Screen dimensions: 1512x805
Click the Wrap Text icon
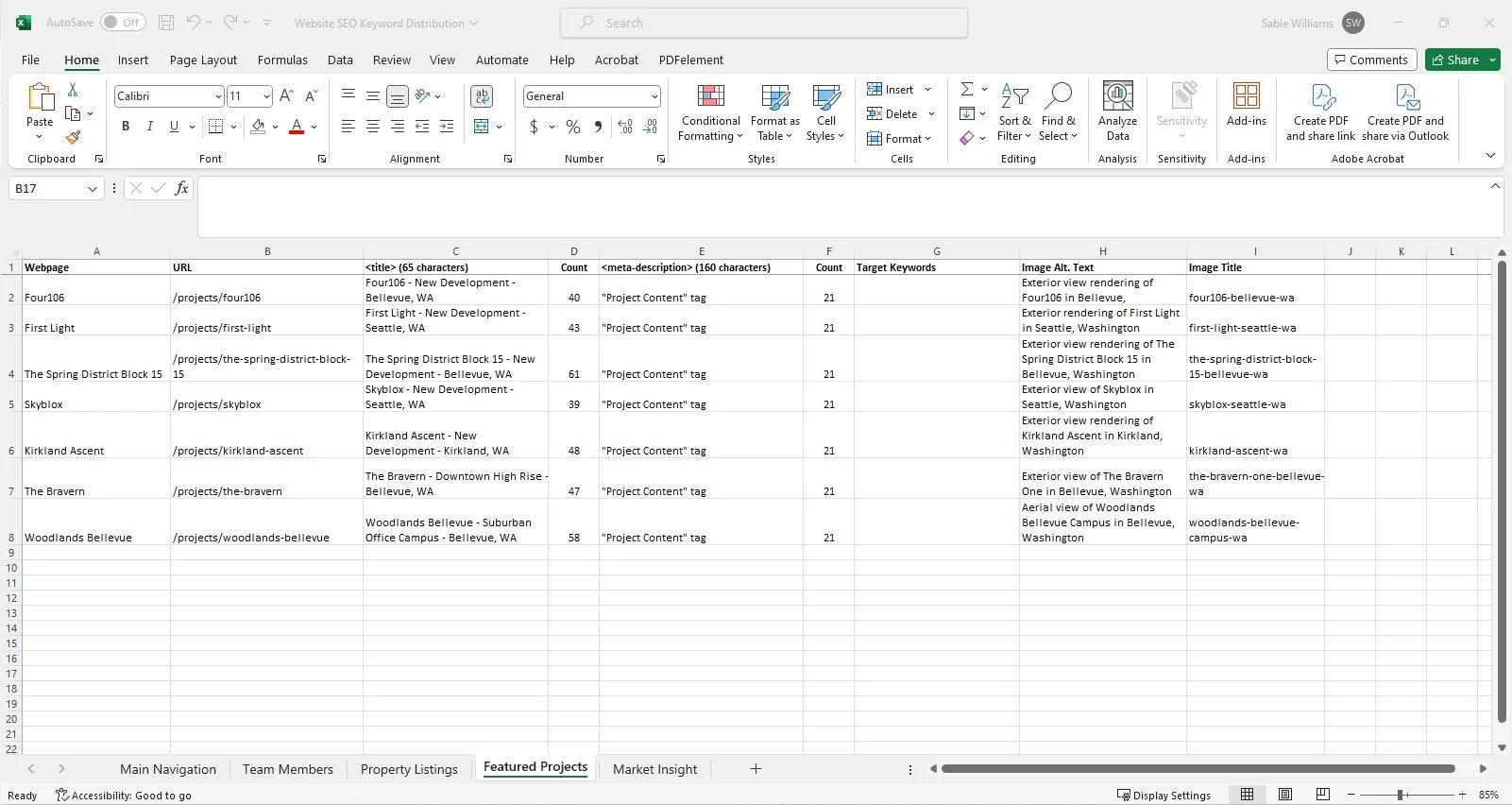482,96
